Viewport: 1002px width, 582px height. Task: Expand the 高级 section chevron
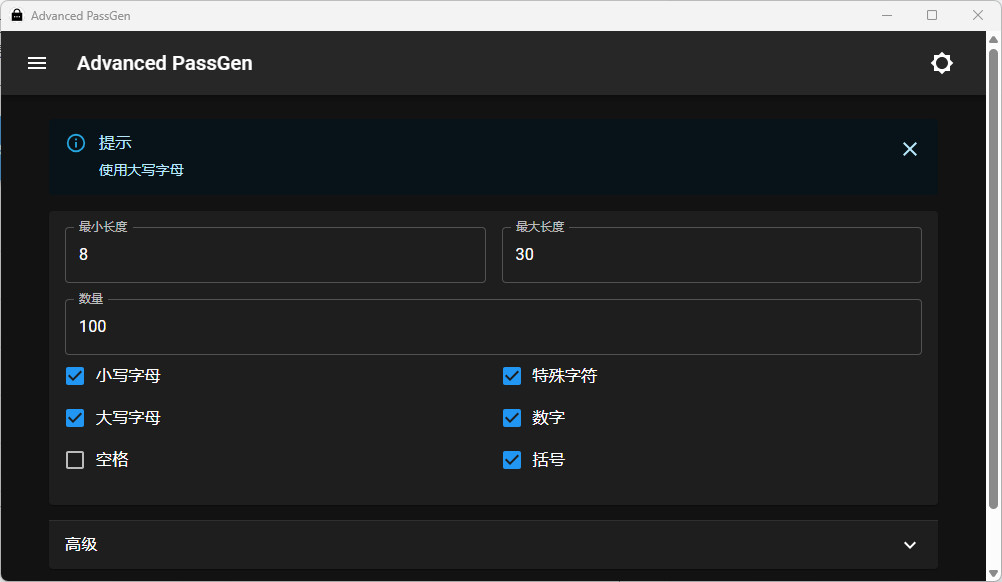click(909, 545)
